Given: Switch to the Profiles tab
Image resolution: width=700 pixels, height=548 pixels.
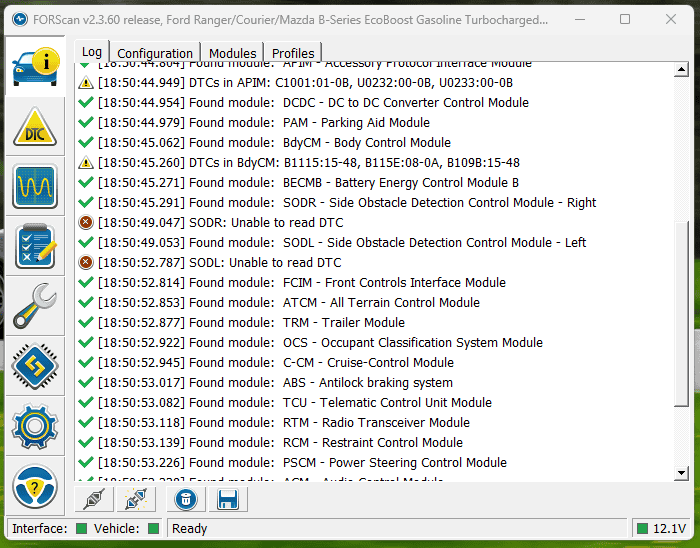Looking at the screenshot, I should click(x=293, y=53).
